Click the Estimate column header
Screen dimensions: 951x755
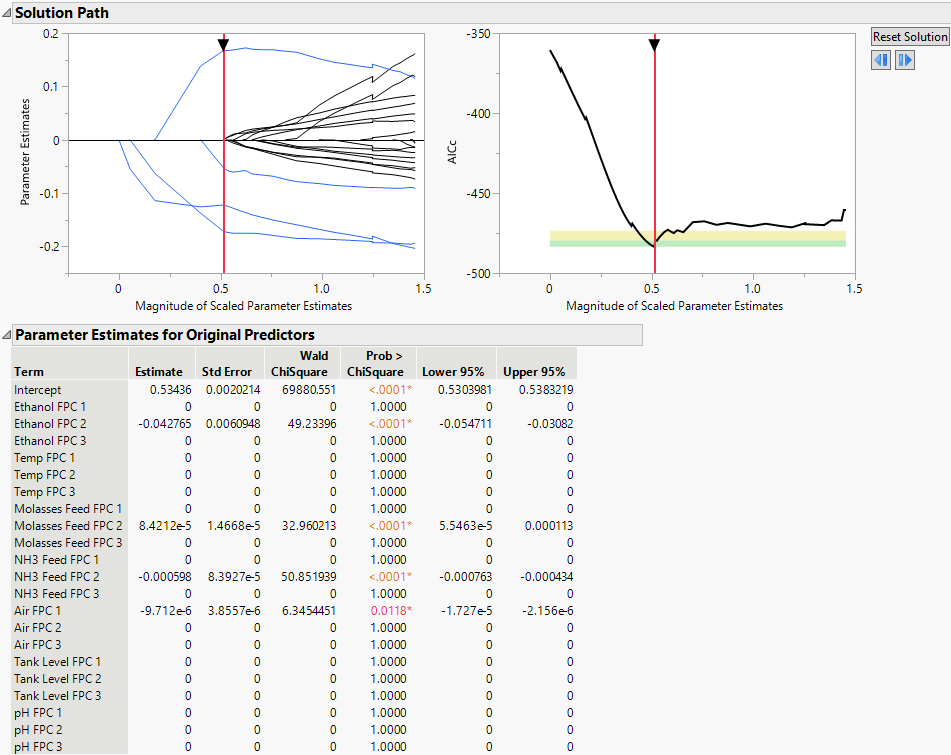158,372
